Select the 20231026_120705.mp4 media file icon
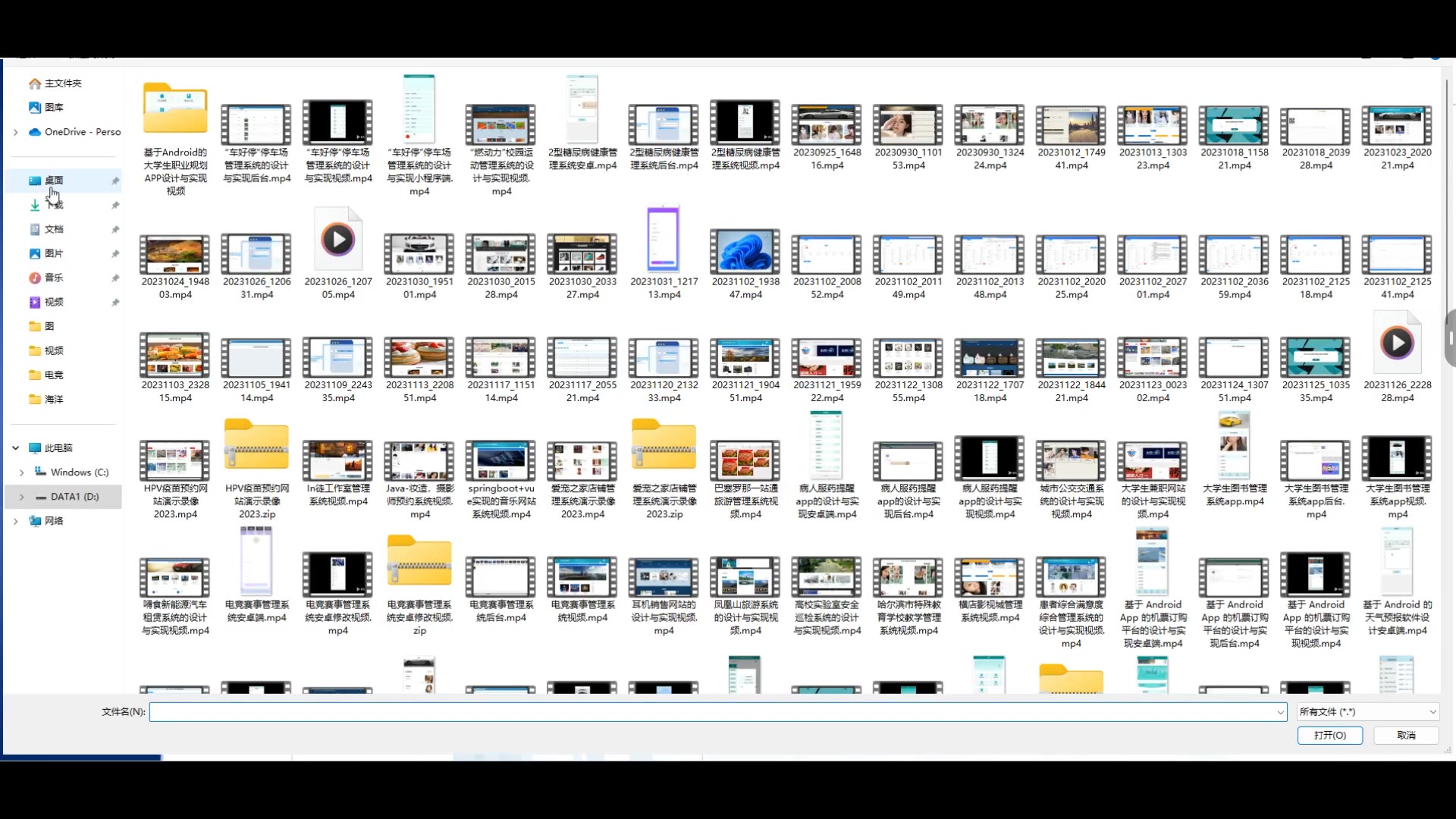 (x=337, y=241)
